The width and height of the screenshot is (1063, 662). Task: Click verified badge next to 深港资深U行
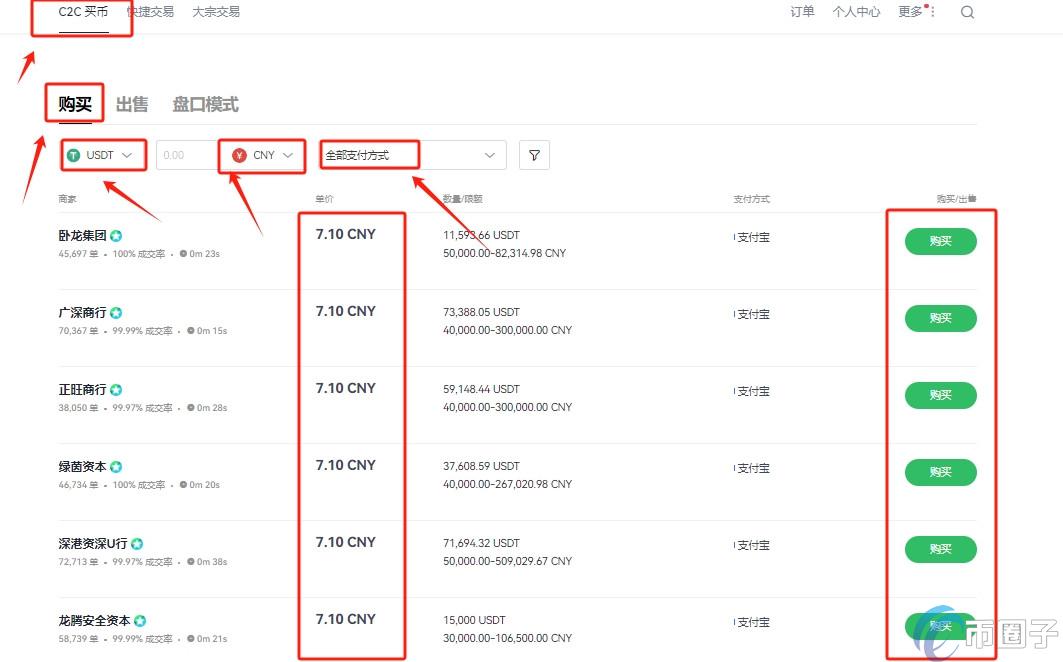click(137, 544)
